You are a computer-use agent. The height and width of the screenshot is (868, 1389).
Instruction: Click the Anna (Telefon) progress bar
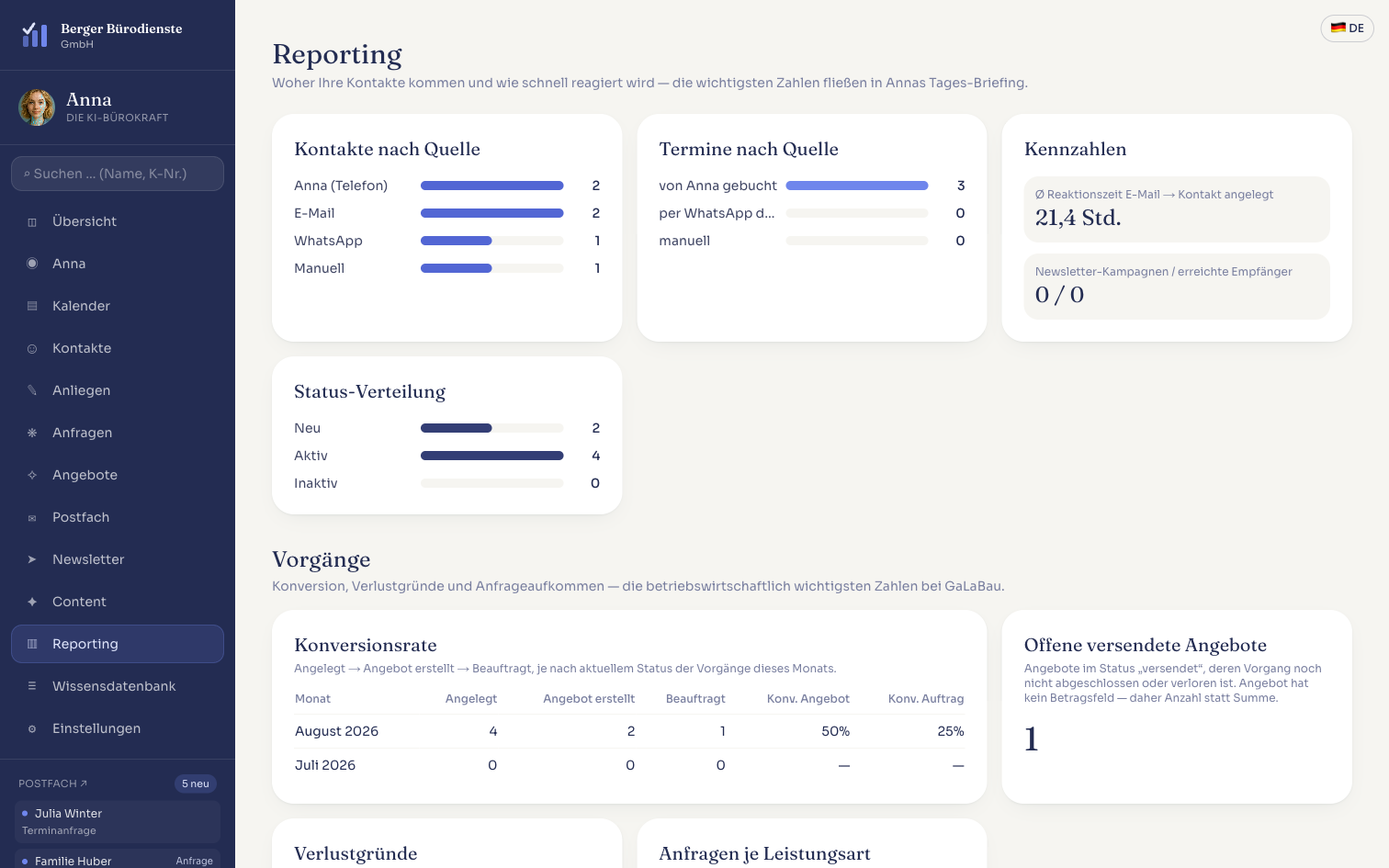pyautogui.click(x=491, y=186)
